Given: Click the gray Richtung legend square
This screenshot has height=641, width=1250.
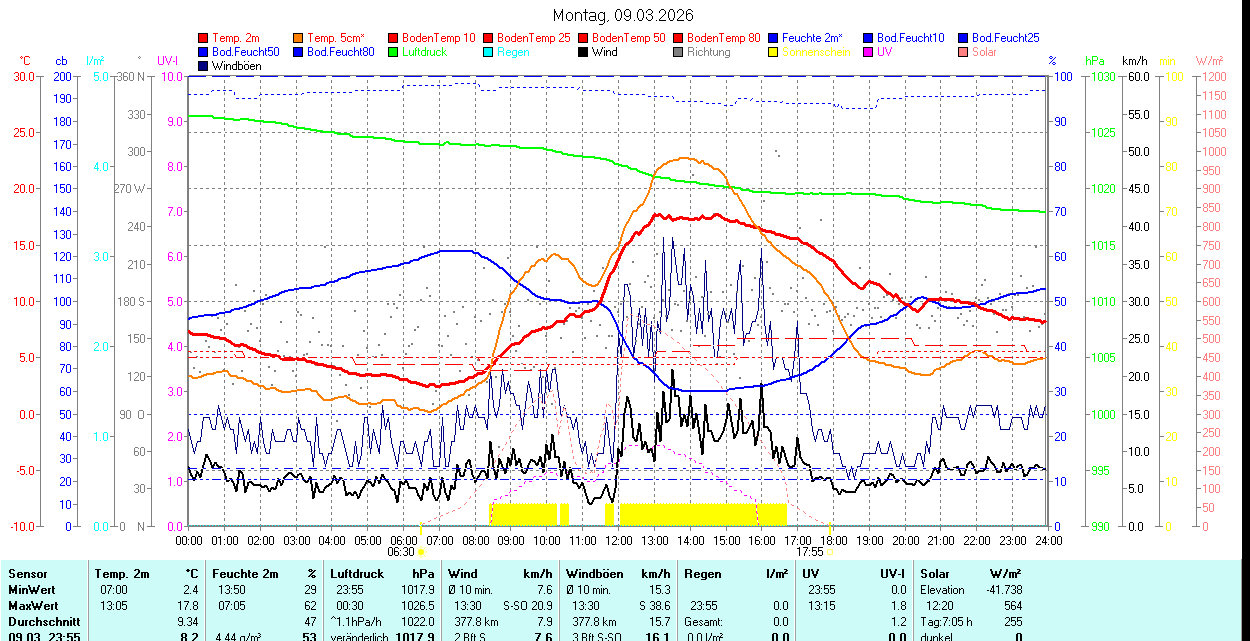Looking at the screenshot, I should tap(679, 52).
